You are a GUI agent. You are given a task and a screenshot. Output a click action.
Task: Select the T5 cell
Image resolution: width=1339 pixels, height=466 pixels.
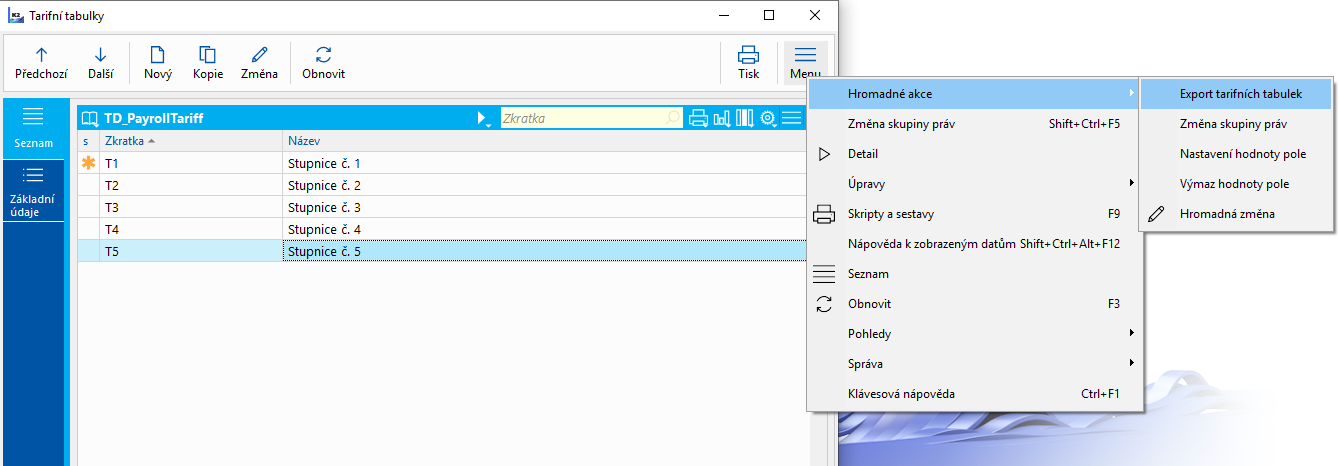coord(191,251)
